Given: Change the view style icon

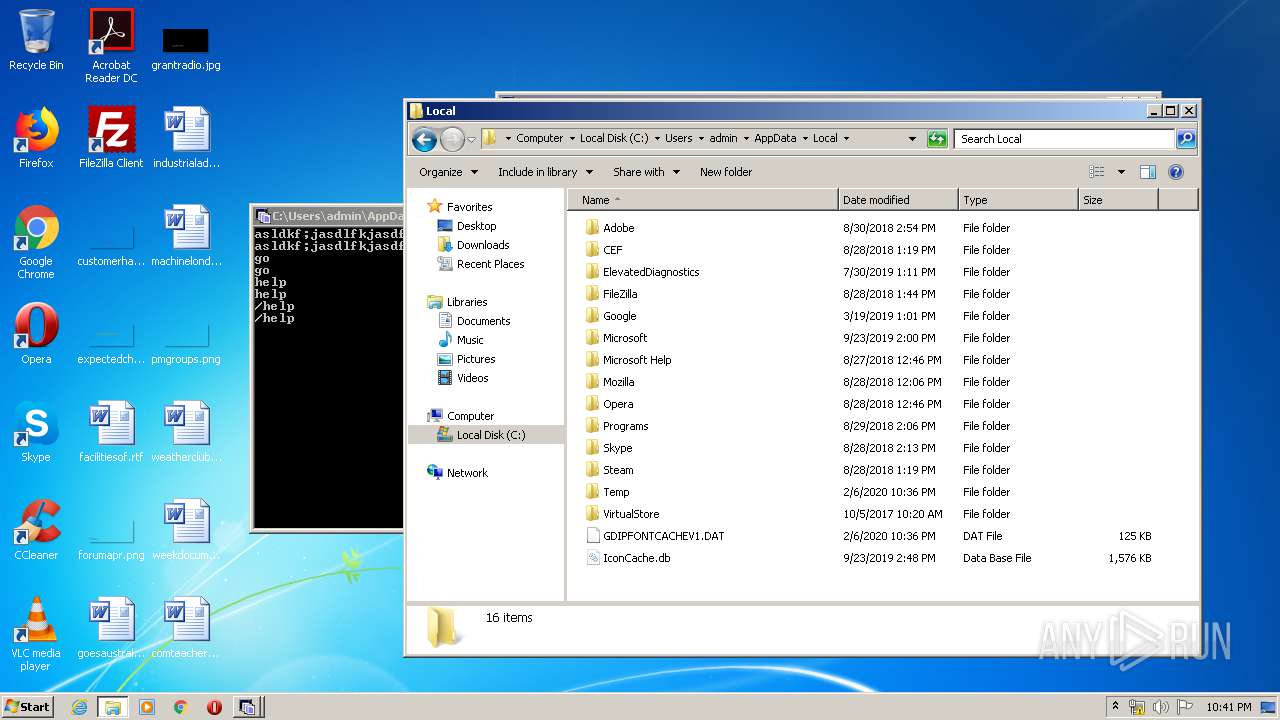Looking at the screenshot, I should 1097,172.
